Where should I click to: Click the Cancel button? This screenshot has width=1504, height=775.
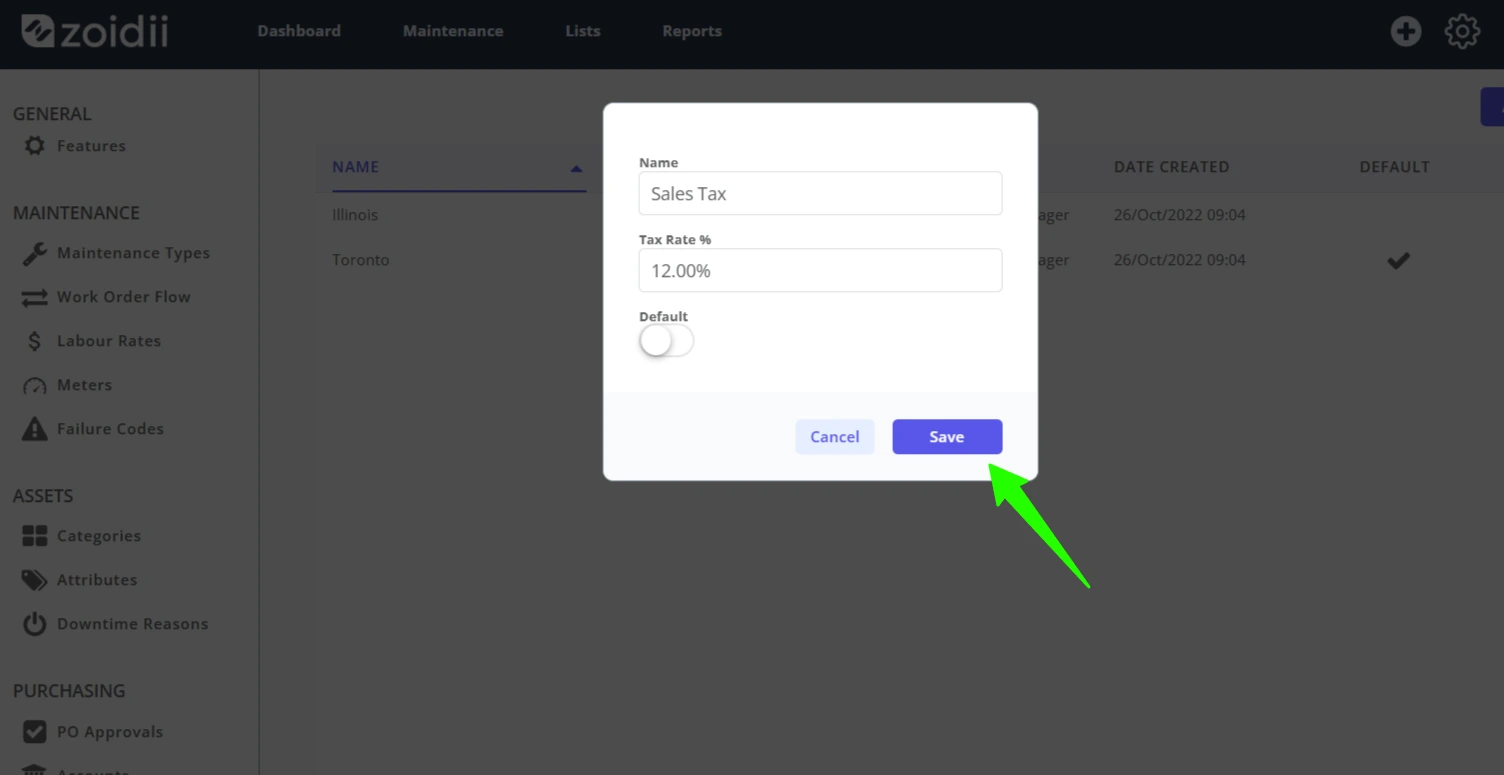(x=835, y=437)
